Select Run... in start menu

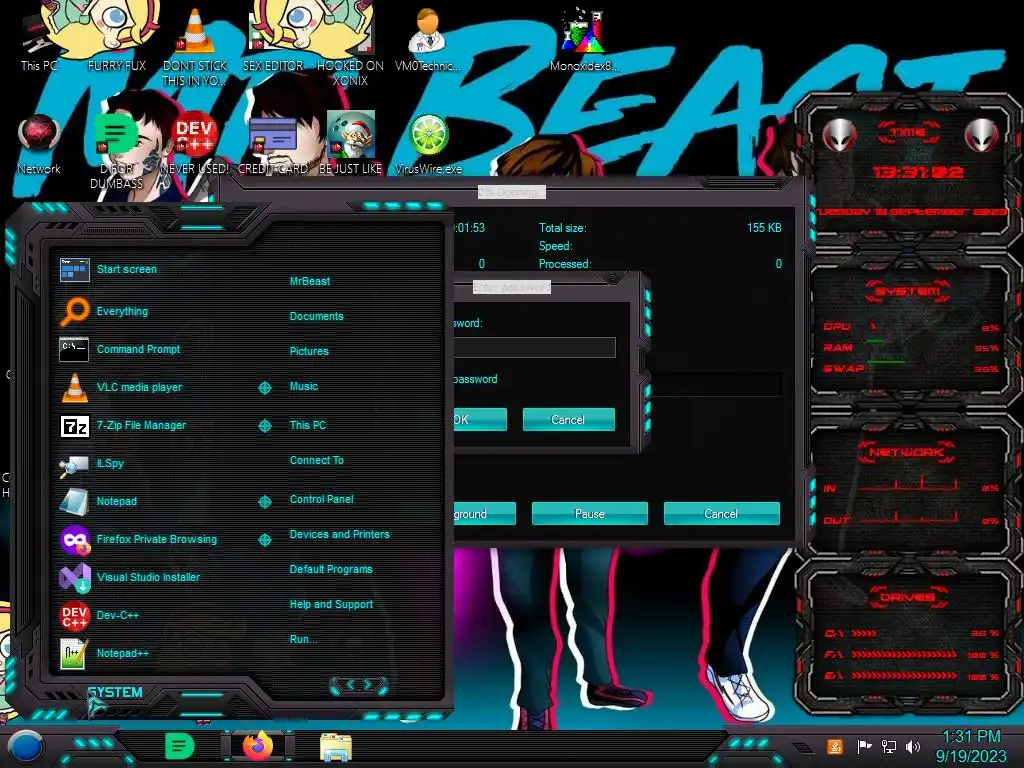303,639
